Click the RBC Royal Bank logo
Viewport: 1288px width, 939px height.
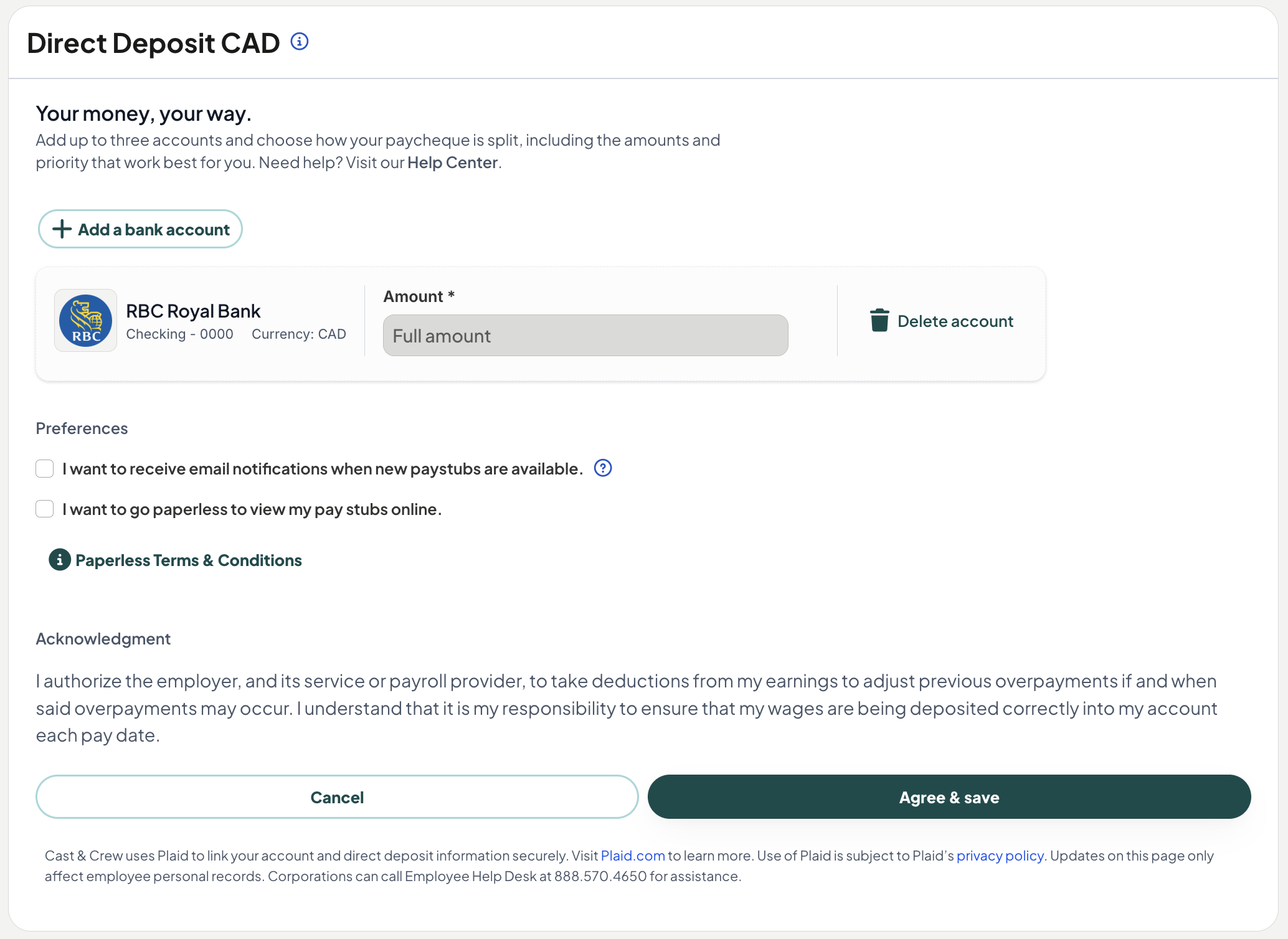[x=86, y=321]
